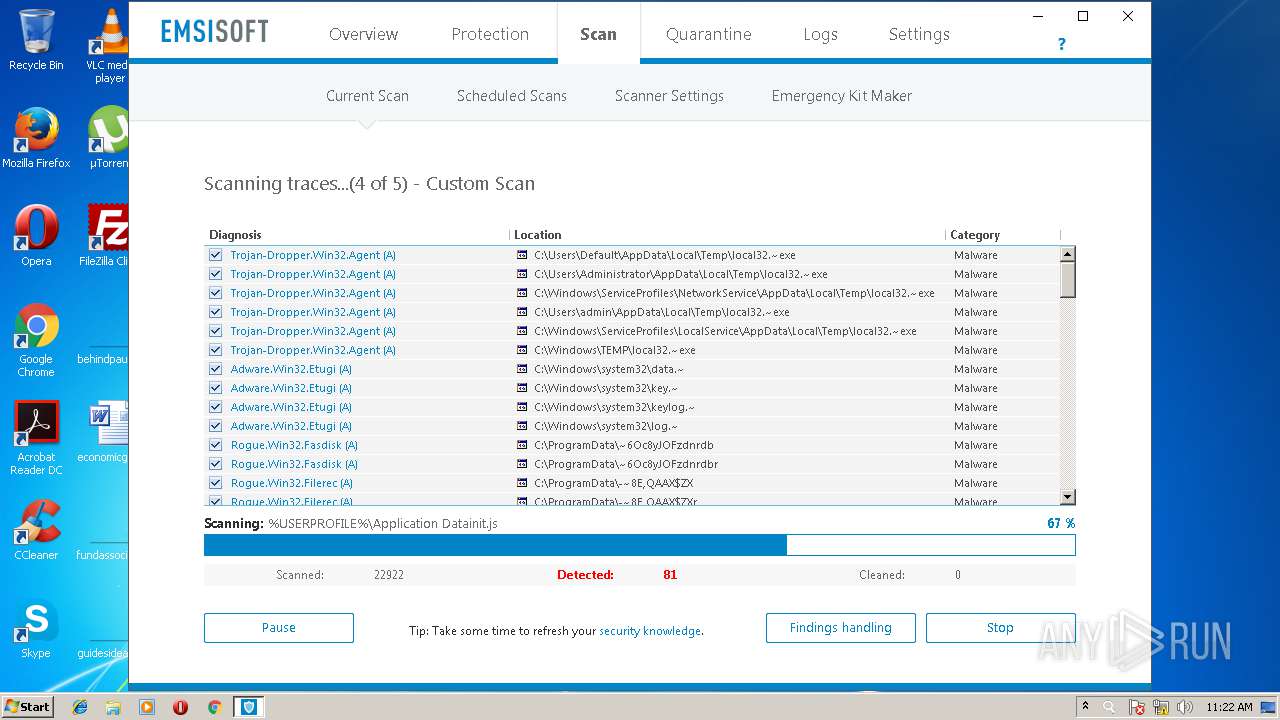The width and height of the screenshot is (1280, 720).
Task: Uncheck Trojan-Dropper row for Users\Default path
Action: coord(215,255)
